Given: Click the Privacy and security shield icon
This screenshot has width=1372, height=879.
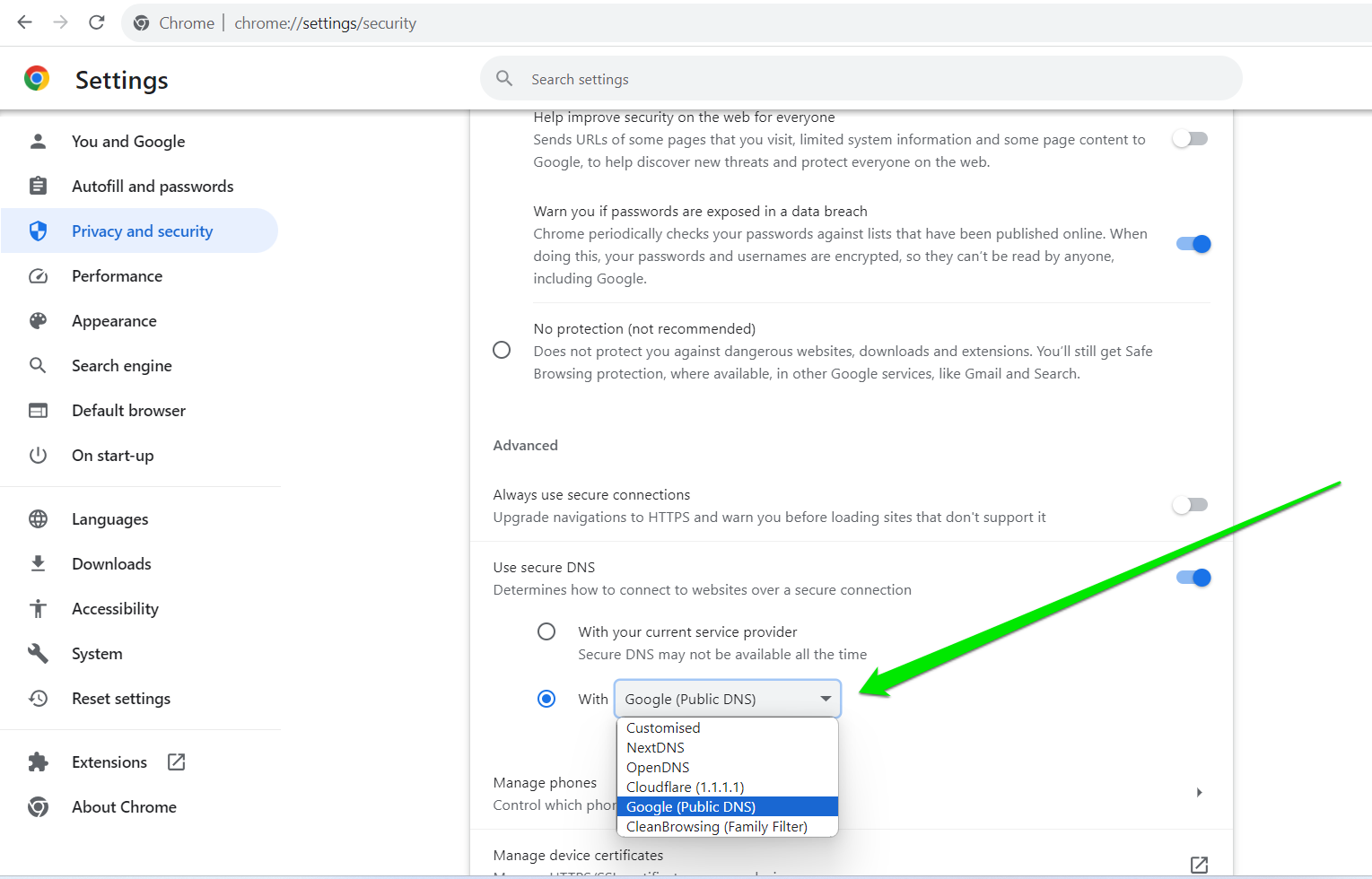Looking at the screenshot, I should pyautogui.click(x=38, y=231).
